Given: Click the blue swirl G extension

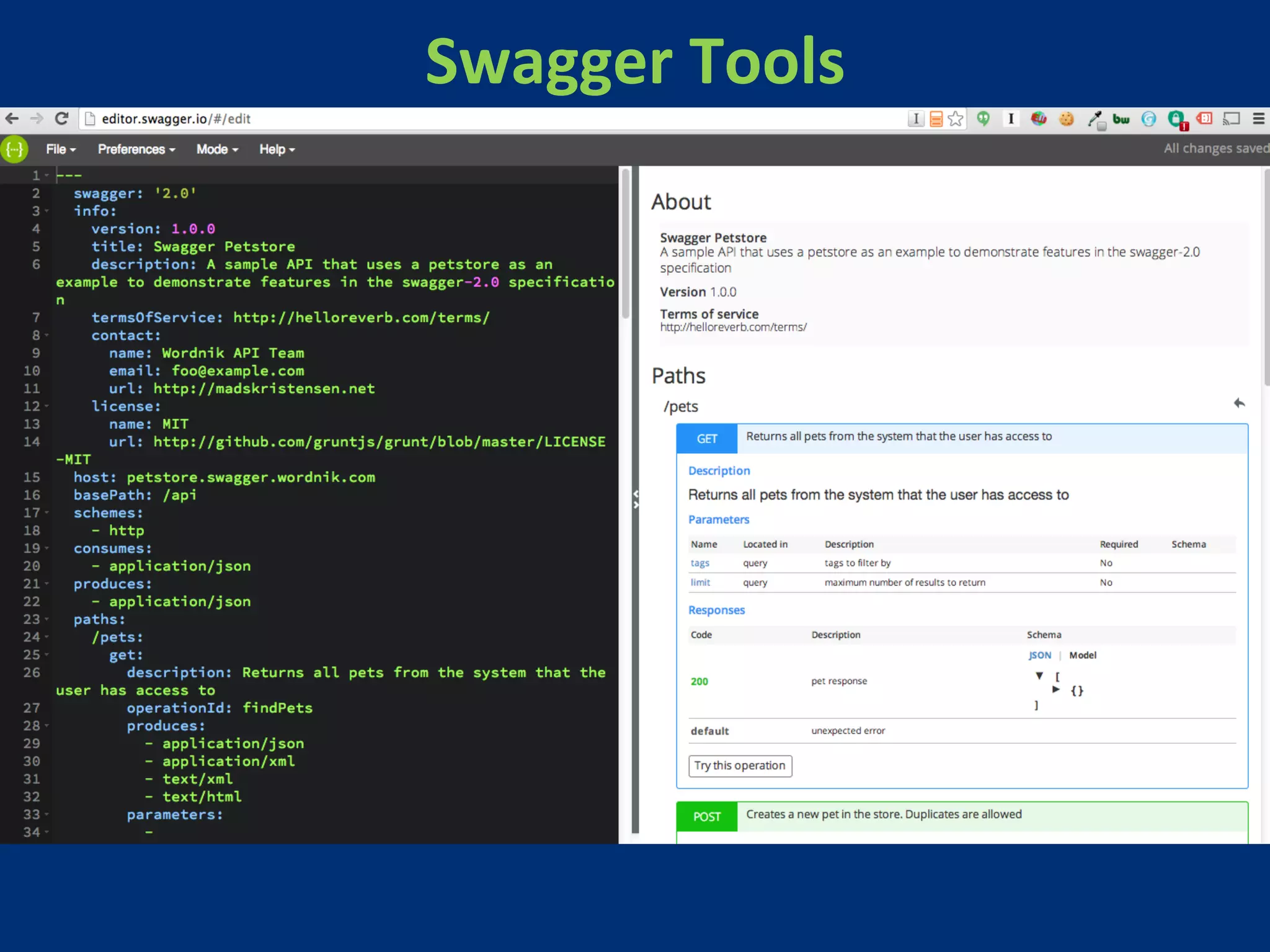Looking at the screenshot, I should point(1148,119).
